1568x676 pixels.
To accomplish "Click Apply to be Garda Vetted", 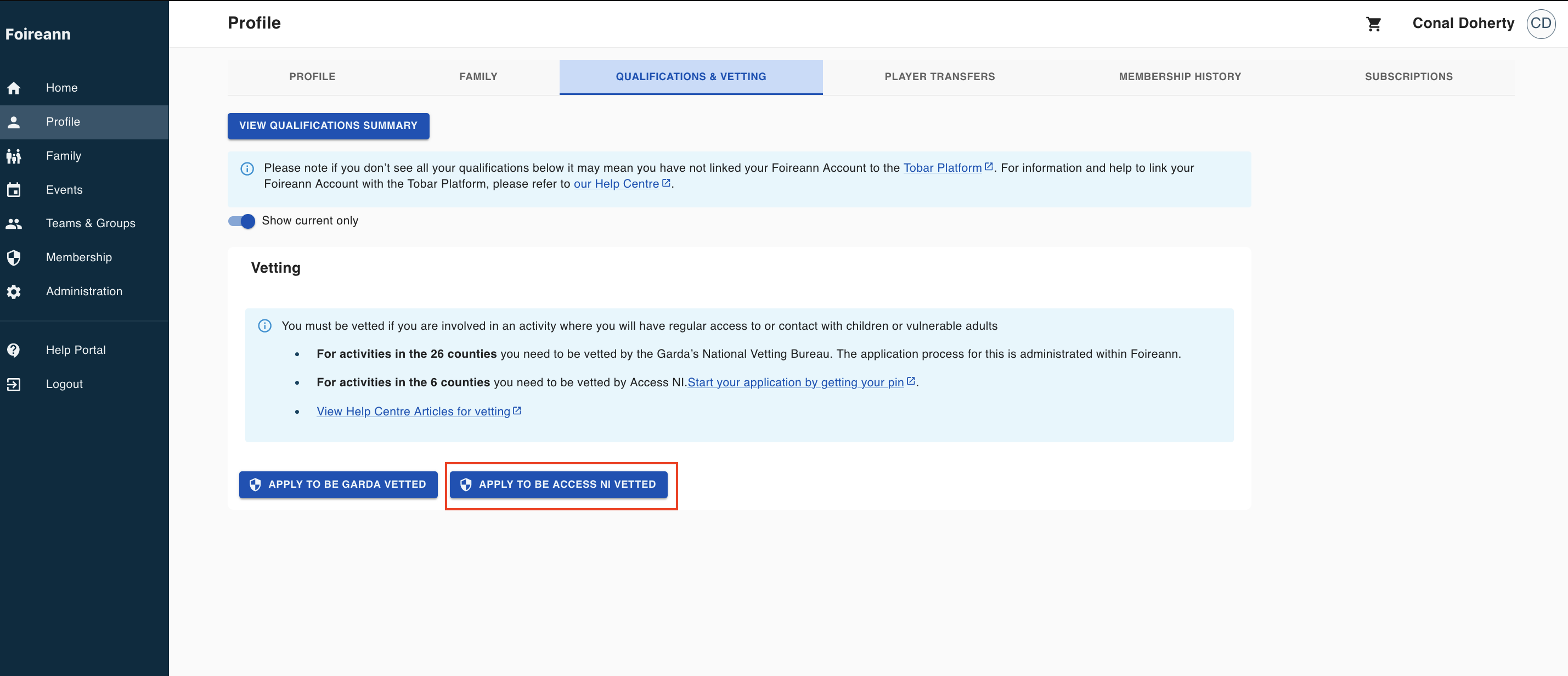I will pyautogui.click(x=338, y=485).
